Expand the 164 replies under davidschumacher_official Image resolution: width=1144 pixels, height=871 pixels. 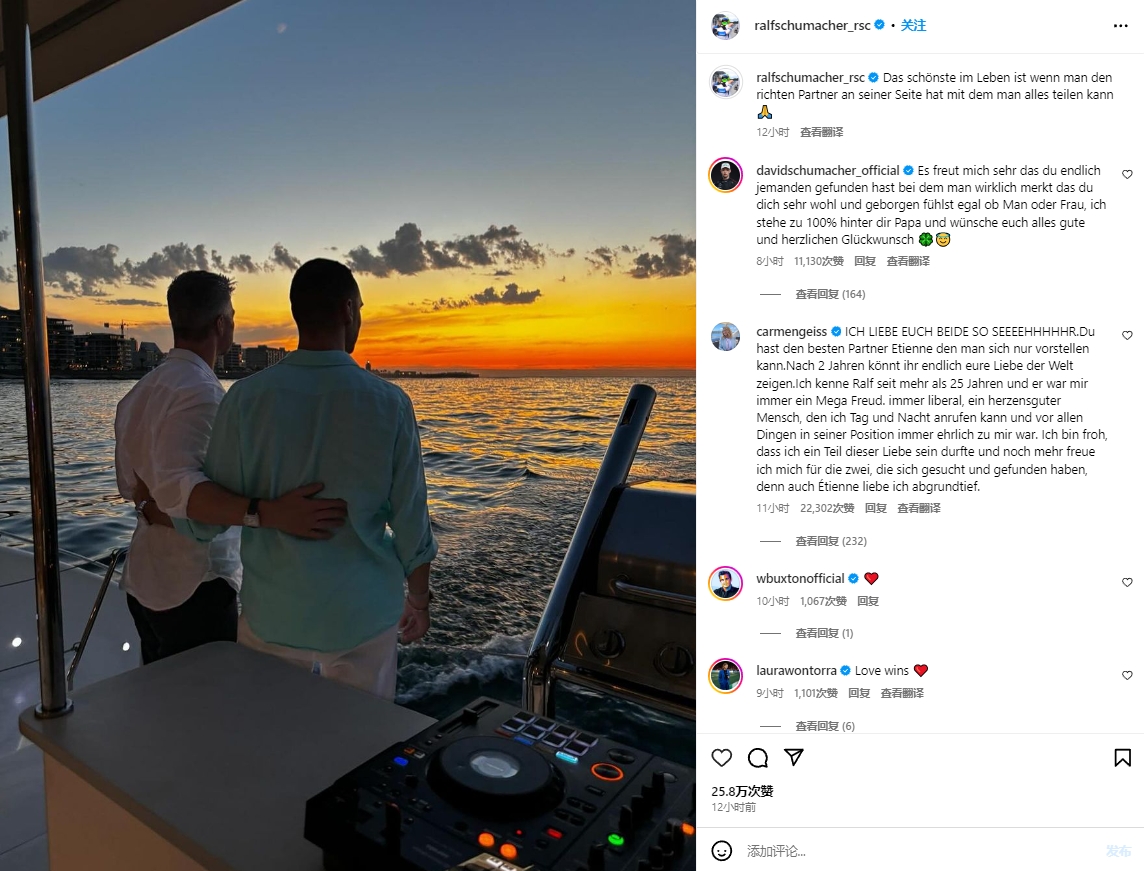(x=830, y=294)
